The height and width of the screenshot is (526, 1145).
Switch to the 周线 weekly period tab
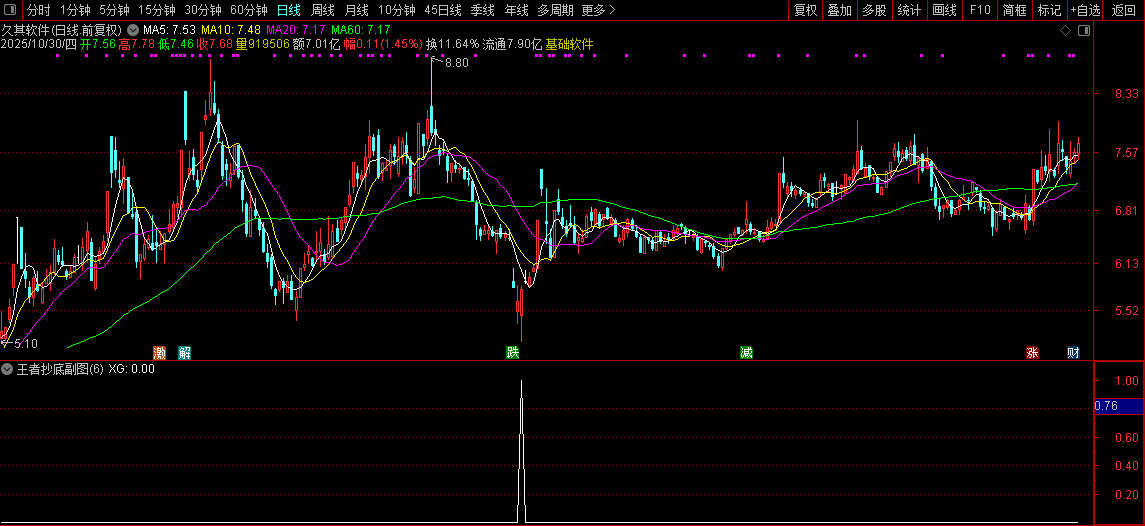[x=323, y=10]
